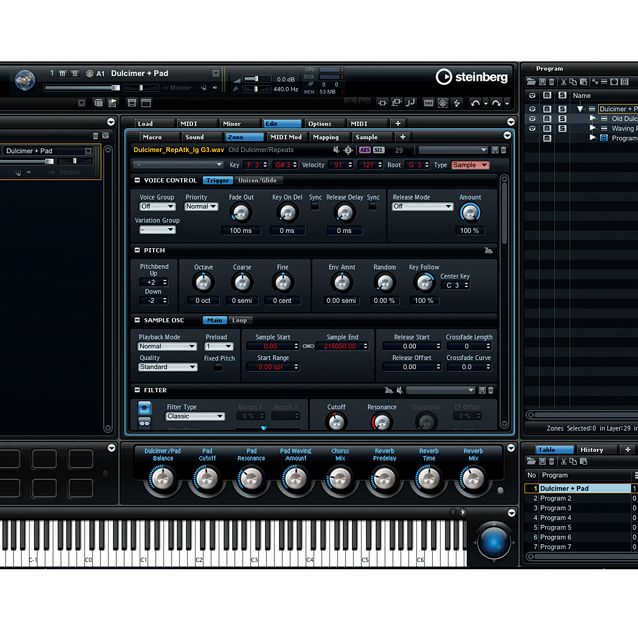Collapse the VOICE CONTROL section
The image size is (638, 638).
click(x=137, y=180)
